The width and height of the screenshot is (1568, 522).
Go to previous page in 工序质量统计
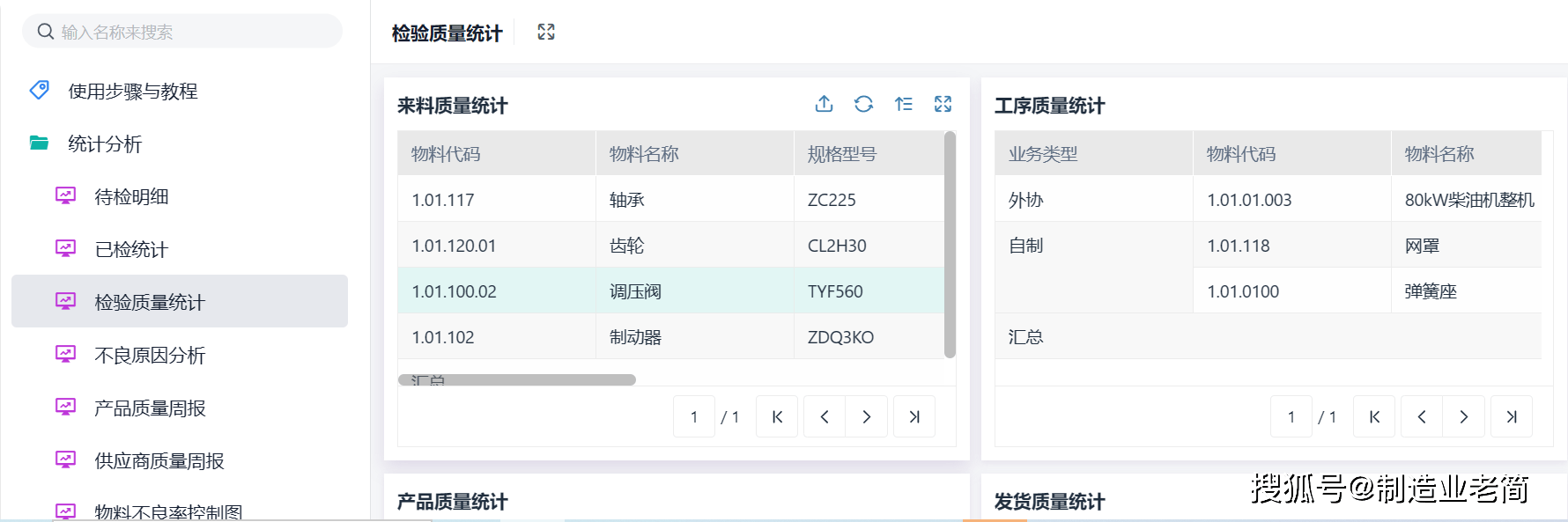[1422, 416]
